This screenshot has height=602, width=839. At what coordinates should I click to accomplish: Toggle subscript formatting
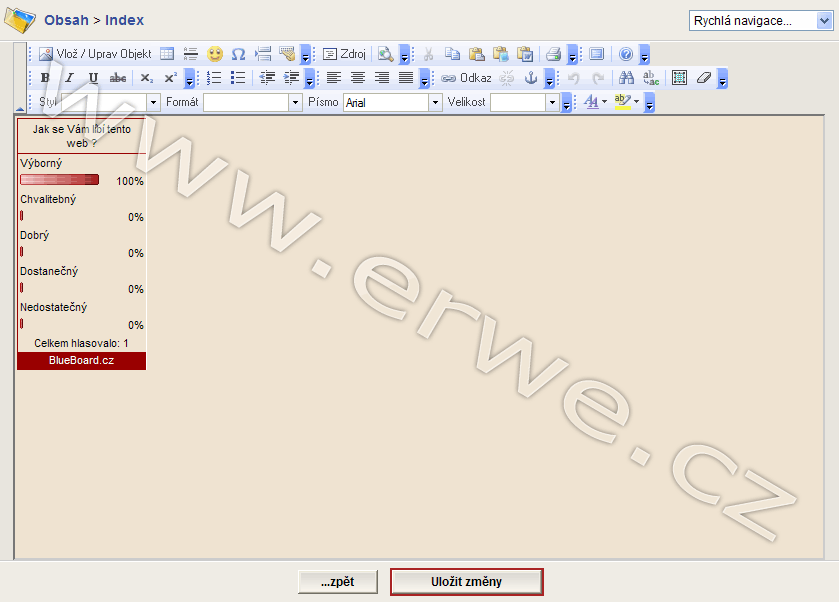pos(147,78)
